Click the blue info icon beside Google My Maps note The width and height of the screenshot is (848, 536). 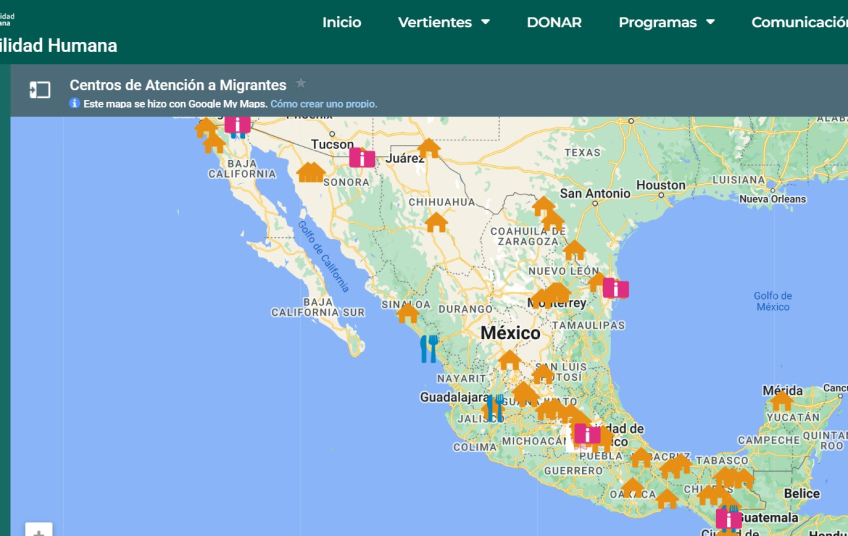(75, 103)
